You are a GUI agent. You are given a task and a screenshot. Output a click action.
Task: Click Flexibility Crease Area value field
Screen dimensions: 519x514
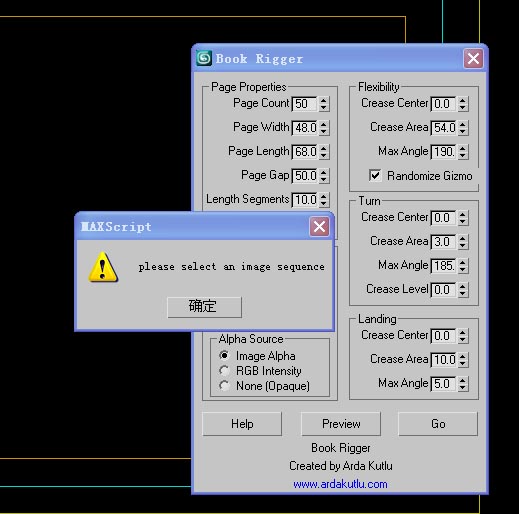(443, 128)
